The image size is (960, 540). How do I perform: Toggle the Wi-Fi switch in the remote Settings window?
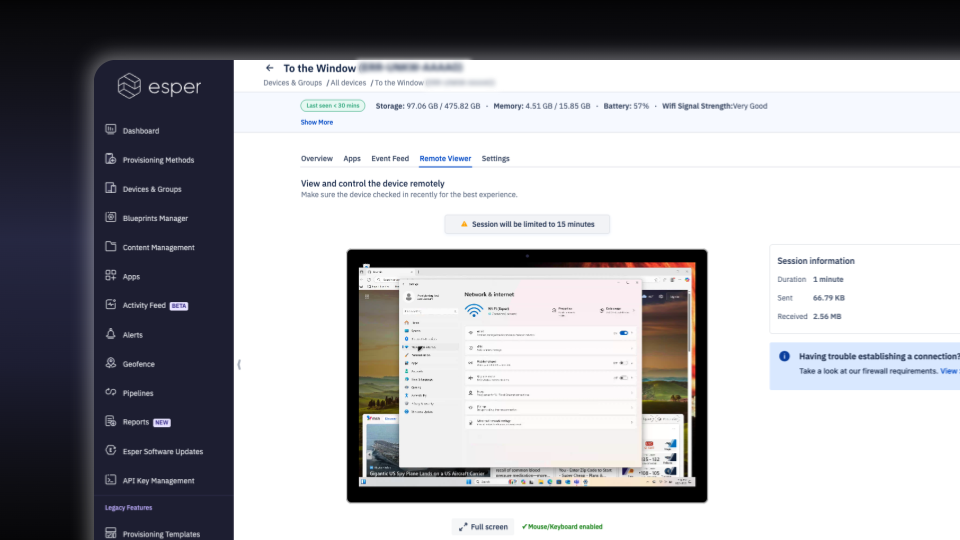(623, 333)
